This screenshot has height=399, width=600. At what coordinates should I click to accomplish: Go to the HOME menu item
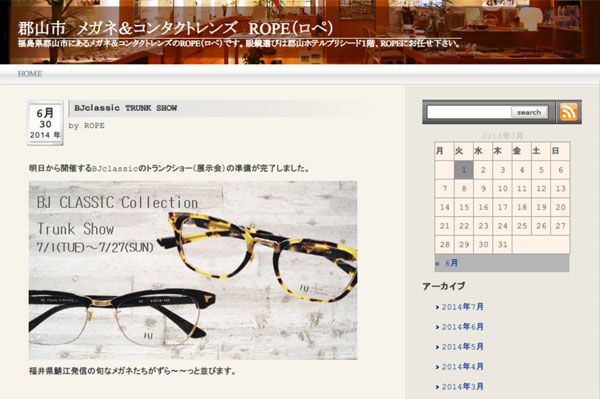30,74
